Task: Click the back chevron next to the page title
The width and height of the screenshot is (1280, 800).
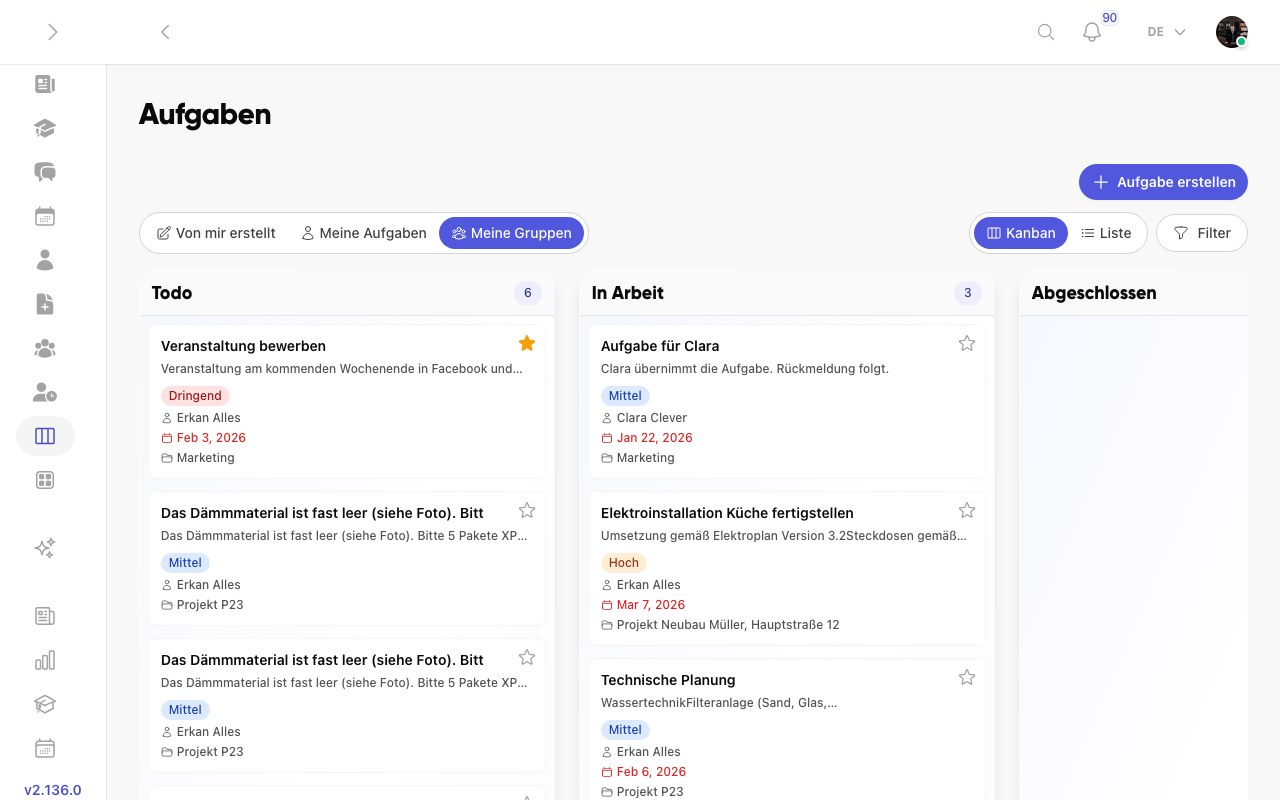Action: 165,31
